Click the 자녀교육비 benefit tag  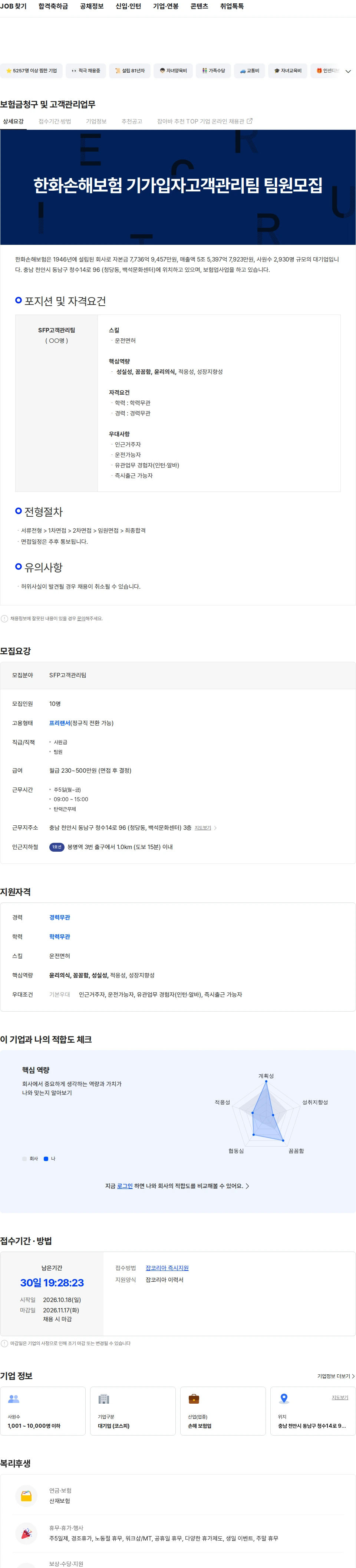[x=288, y=70]
